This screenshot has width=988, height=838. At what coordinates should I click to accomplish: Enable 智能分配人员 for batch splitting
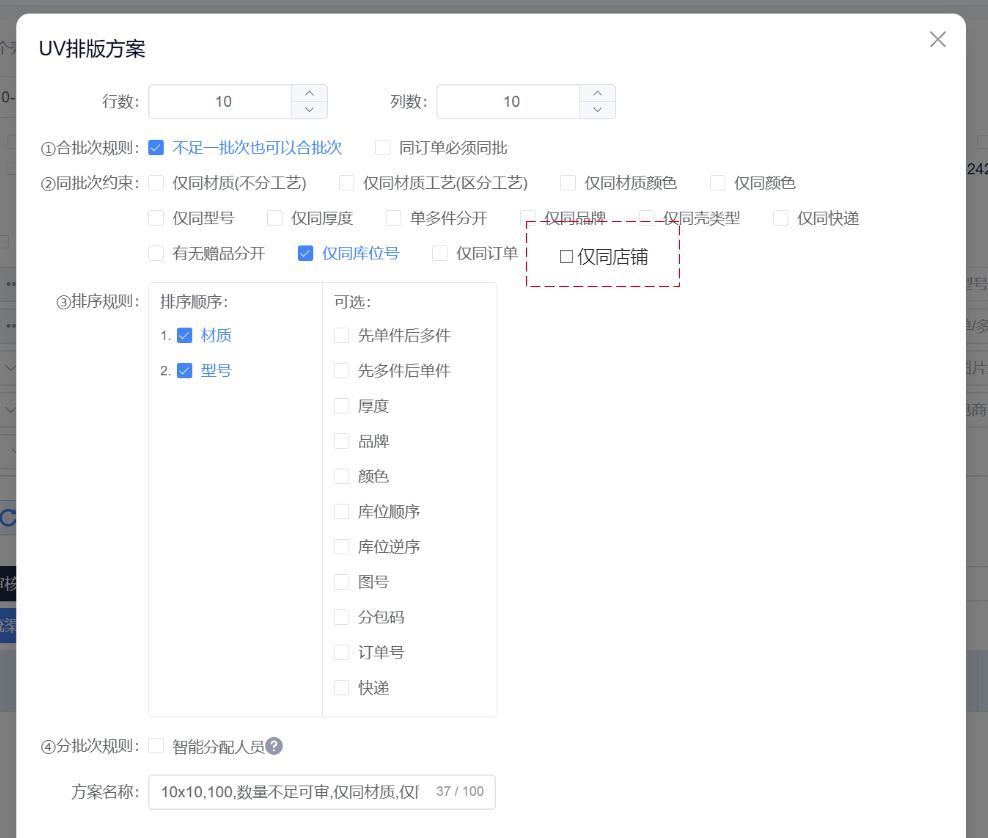coord(156,746)
